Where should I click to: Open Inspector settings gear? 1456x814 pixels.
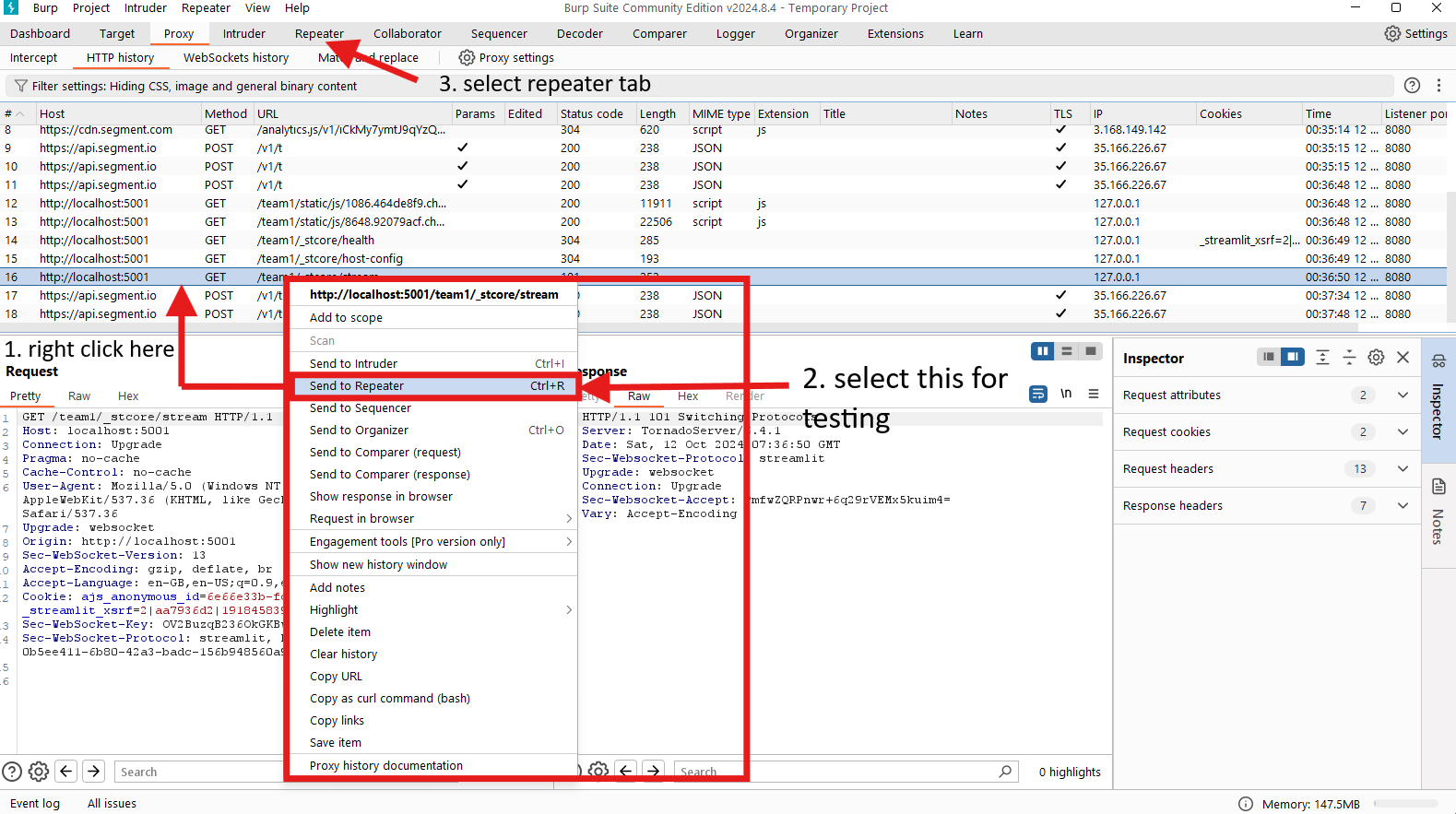click(x=1376, y=357)
